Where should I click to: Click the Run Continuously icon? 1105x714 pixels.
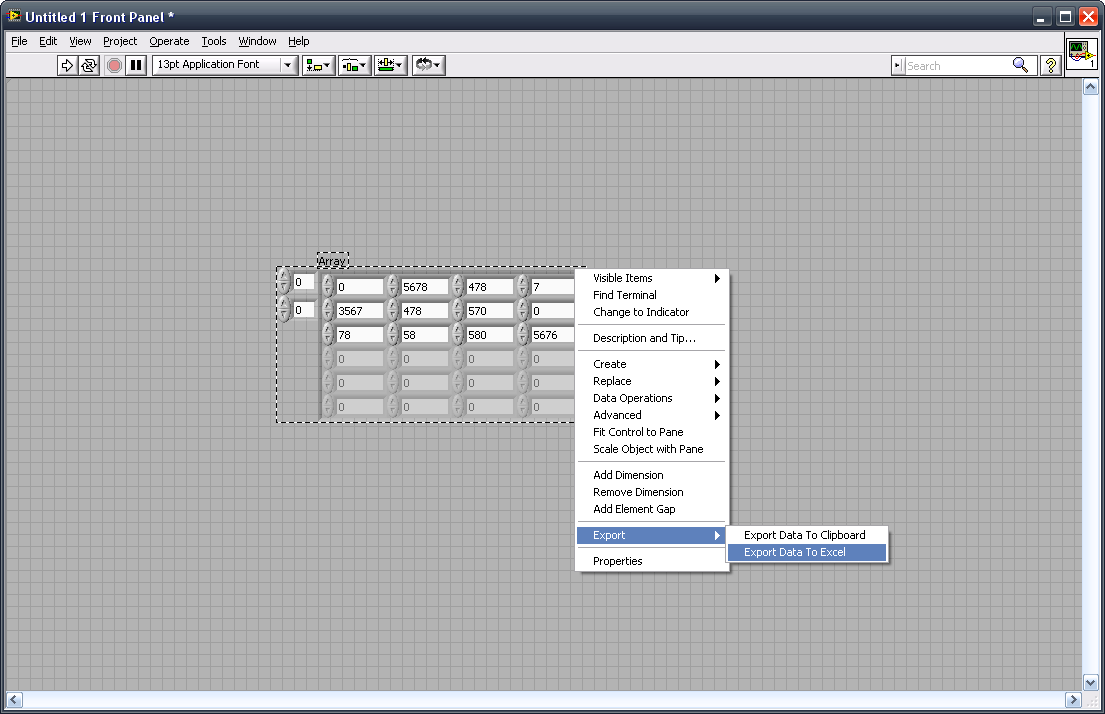coord(89,65)
